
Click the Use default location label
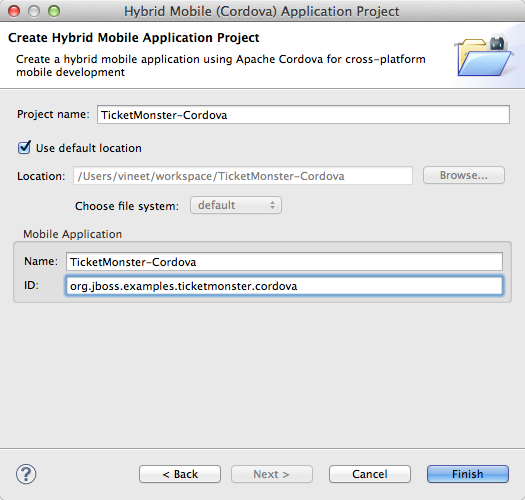[x=89, y=148]
